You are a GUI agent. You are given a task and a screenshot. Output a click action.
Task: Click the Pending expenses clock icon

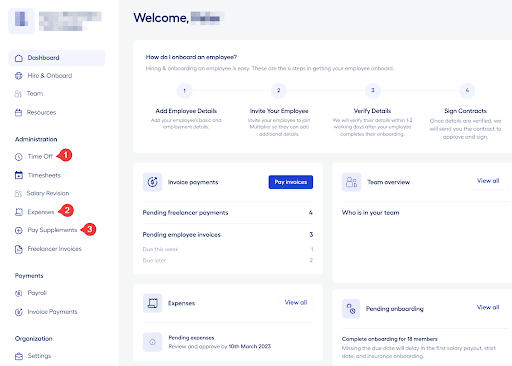pyautogui.click(x=152, y=342)
